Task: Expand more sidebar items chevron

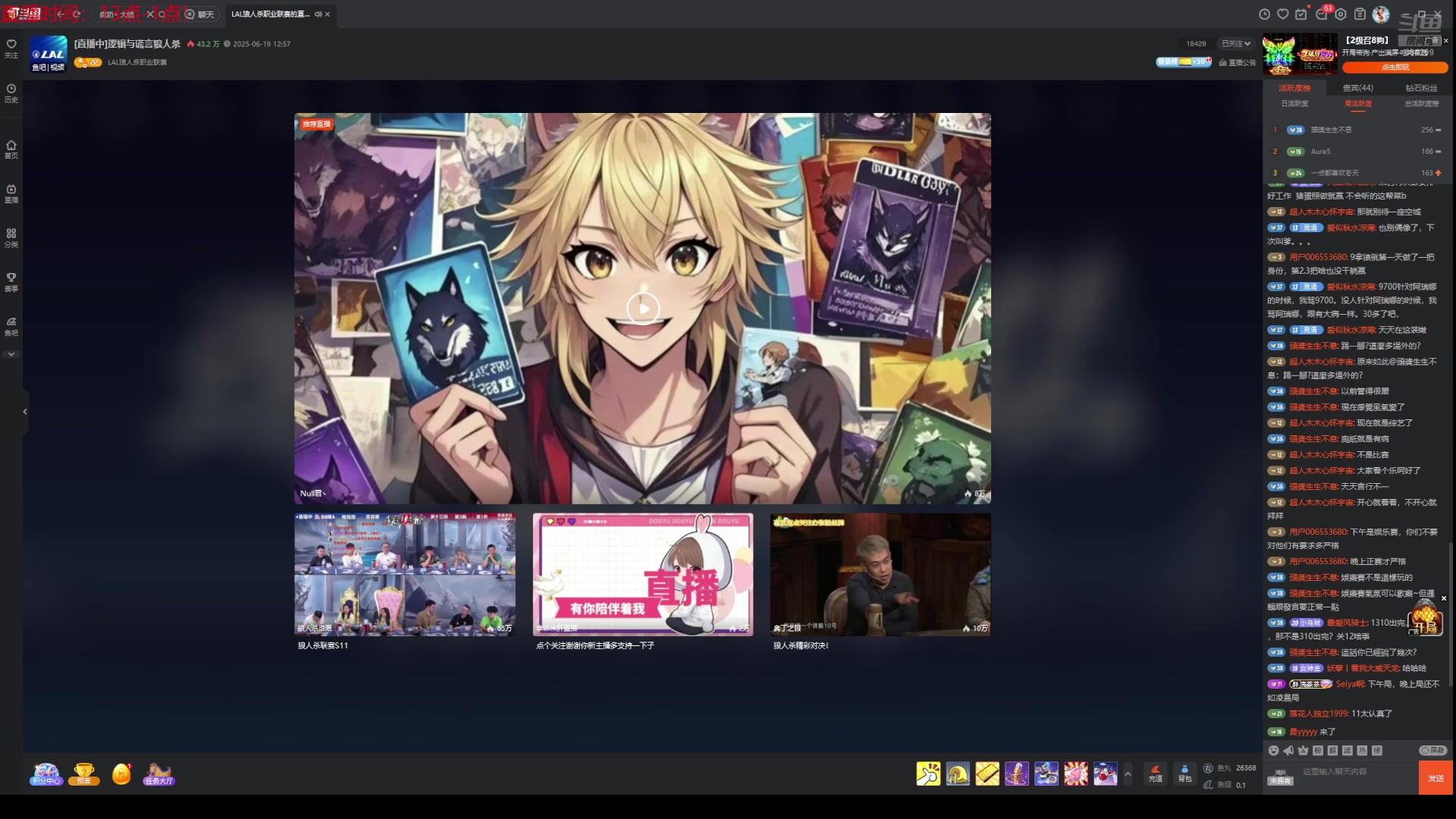Action: pyautogui.click(x=11, y=354)
